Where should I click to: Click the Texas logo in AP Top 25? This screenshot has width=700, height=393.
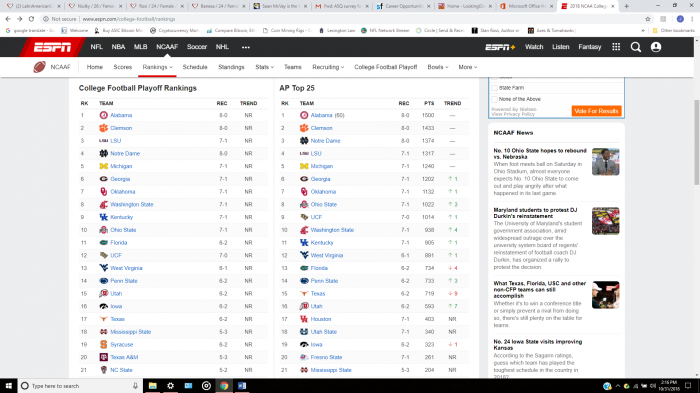pyautogui.click(x=304, y=294)
